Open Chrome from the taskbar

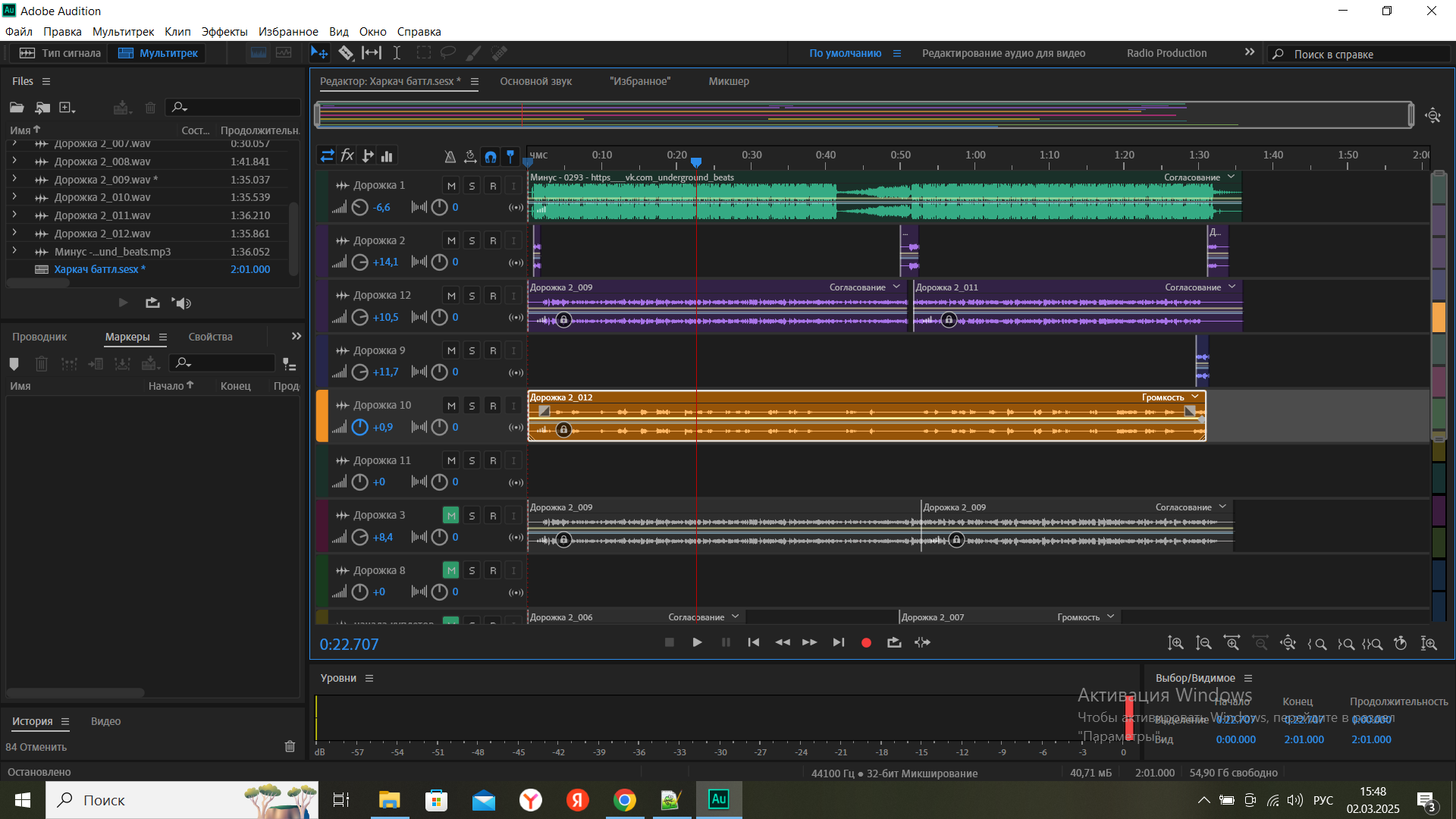click(x=625, y=800)
